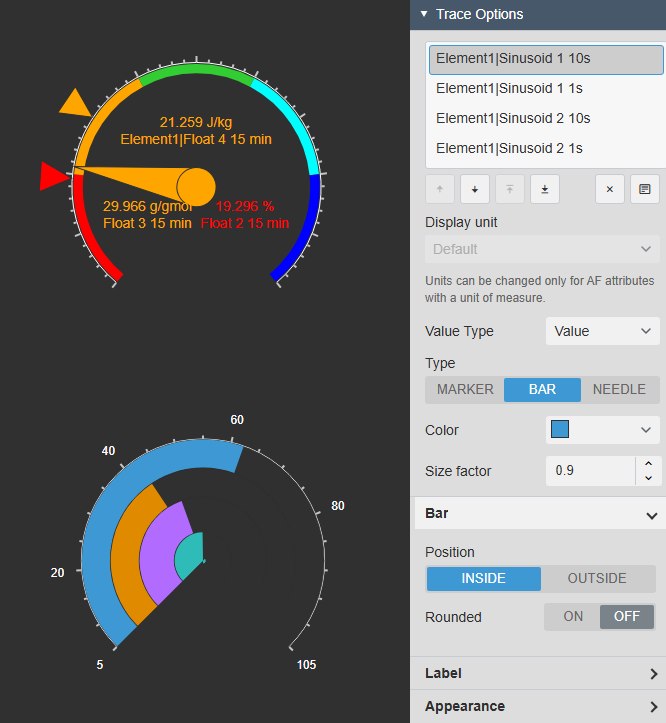Click the Size factor input field
This screenshot has height=723, width=666.
click(590, 471)
